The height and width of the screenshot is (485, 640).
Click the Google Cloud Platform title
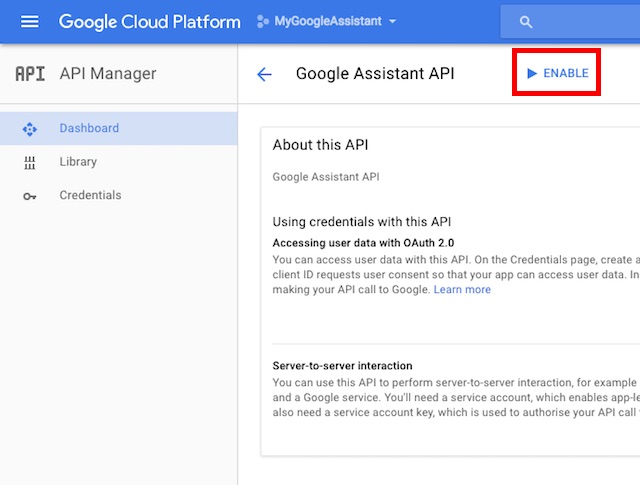coord(149,21)
